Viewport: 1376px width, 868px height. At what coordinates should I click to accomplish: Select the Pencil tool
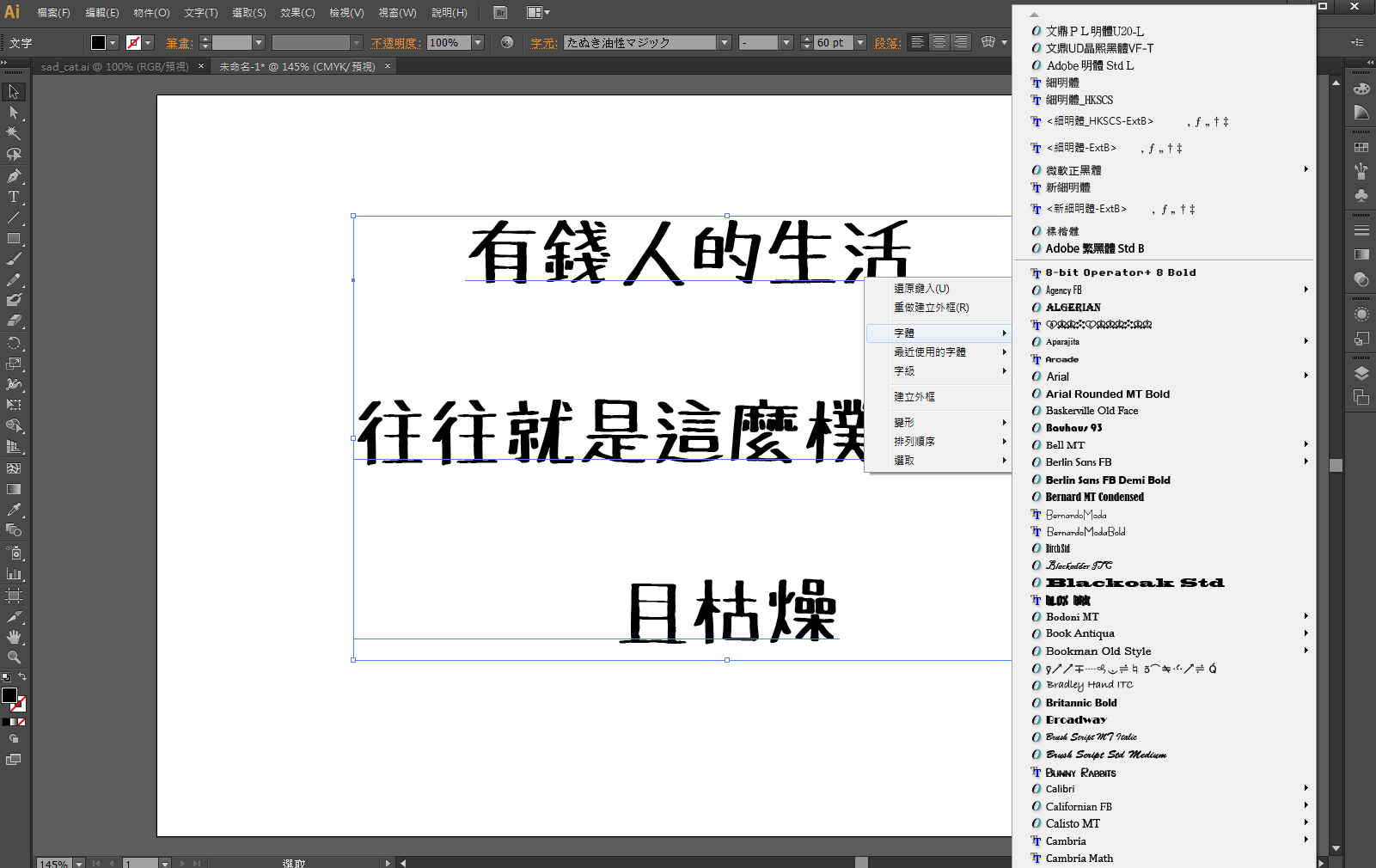[x=14, y=279]
